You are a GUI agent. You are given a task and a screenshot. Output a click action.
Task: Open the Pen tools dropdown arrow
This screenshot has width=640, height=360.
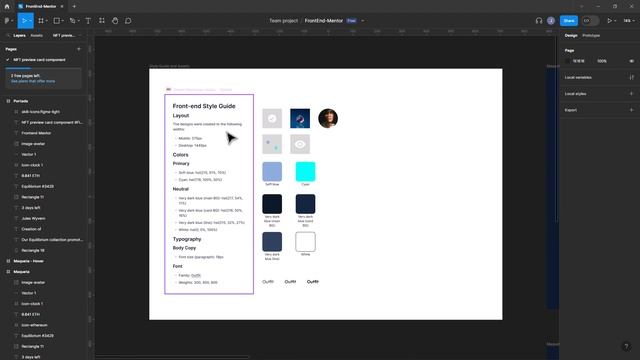(78, 21)
